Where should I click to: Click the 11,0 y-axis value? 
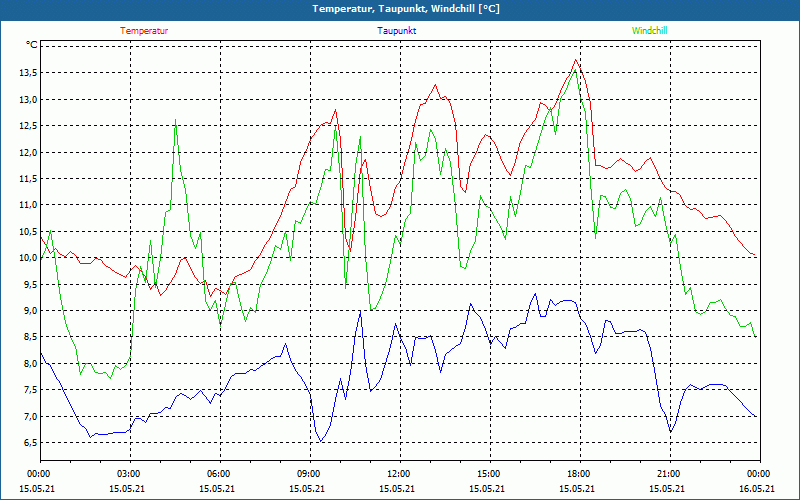[28, 205]
